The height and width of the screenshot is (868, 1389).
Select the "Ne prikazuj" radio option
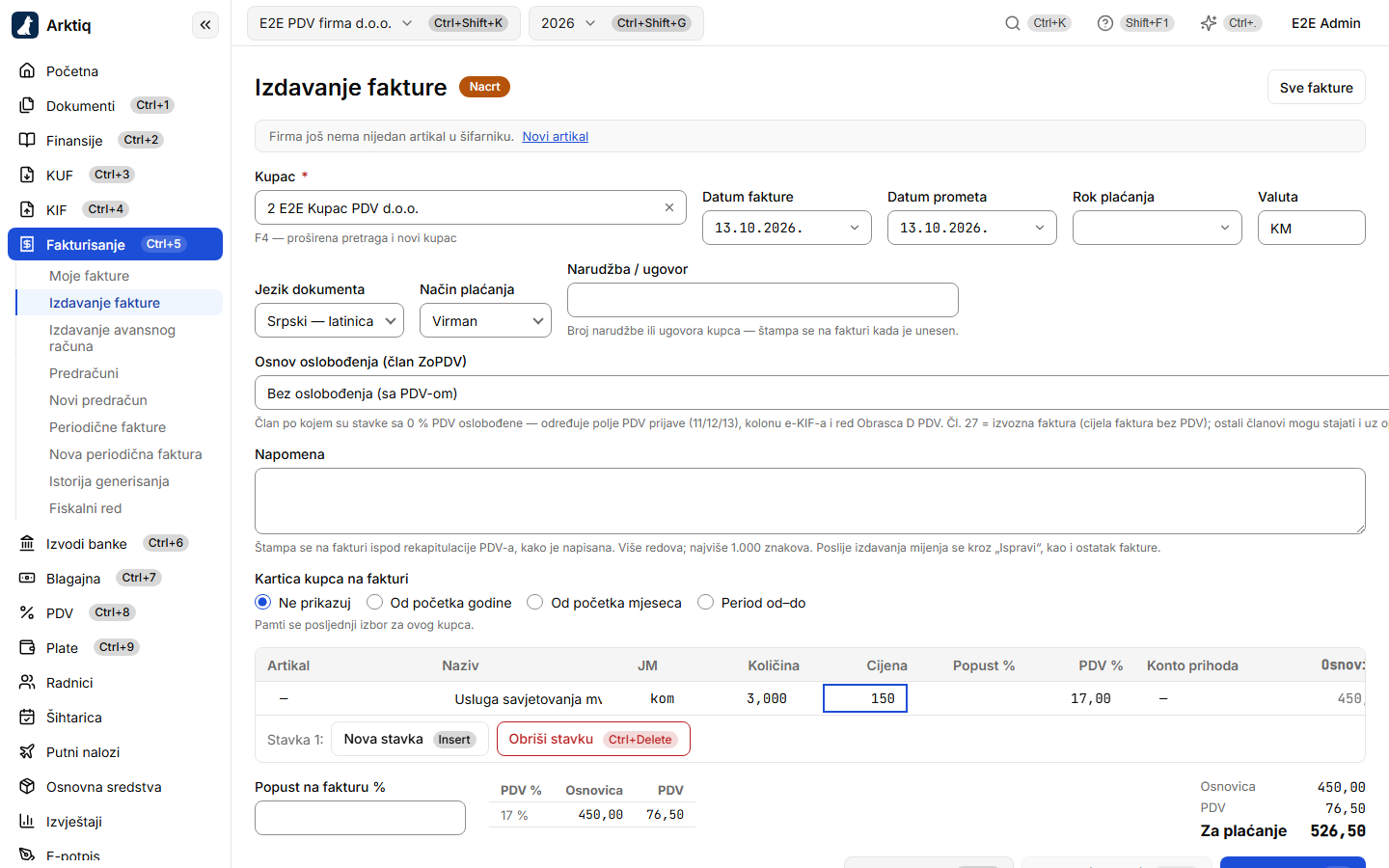262,602
